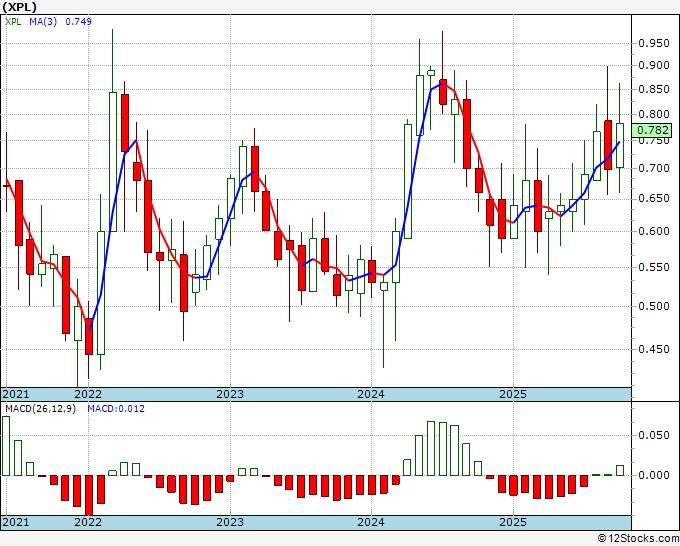Image resolution: width=680 pixels, height=546 pixels.
Task: Click the 0.650 price axis label
Action: pyautogui.click(x=654, y=199)
